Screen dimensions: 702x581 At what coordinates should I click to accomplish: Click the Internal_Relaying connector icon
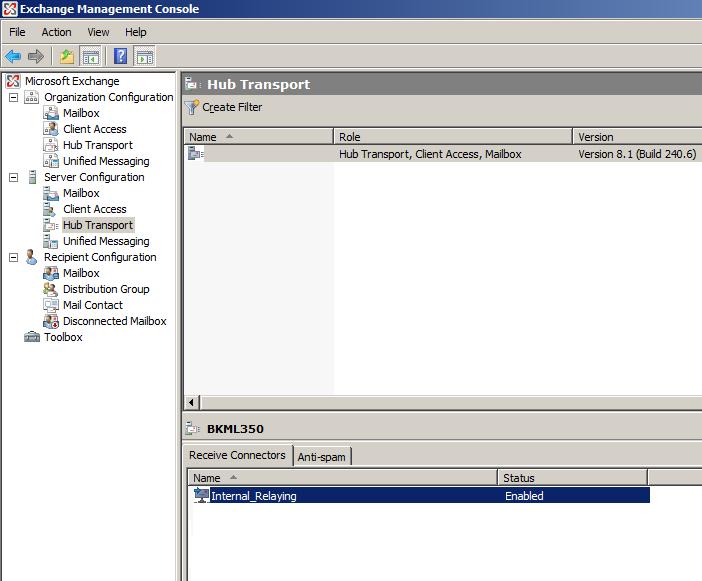tap(201, 496)
